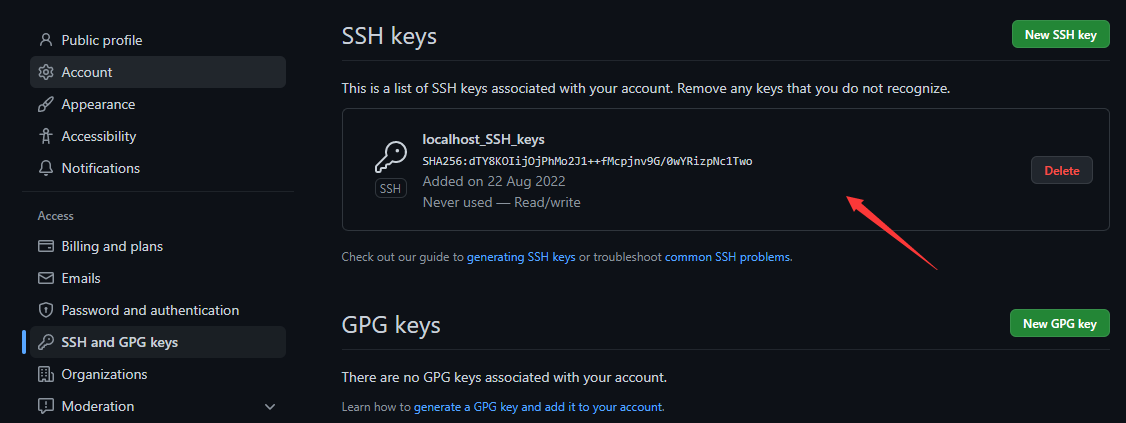Click the Password shield lock icon
This screenshot has width=1126, height=423.
tap(45, 310)
